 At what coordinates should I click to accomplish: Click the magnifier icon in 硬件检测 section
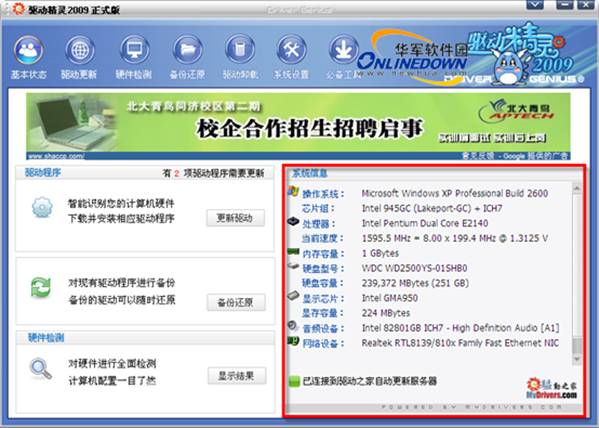click(40, 369)
